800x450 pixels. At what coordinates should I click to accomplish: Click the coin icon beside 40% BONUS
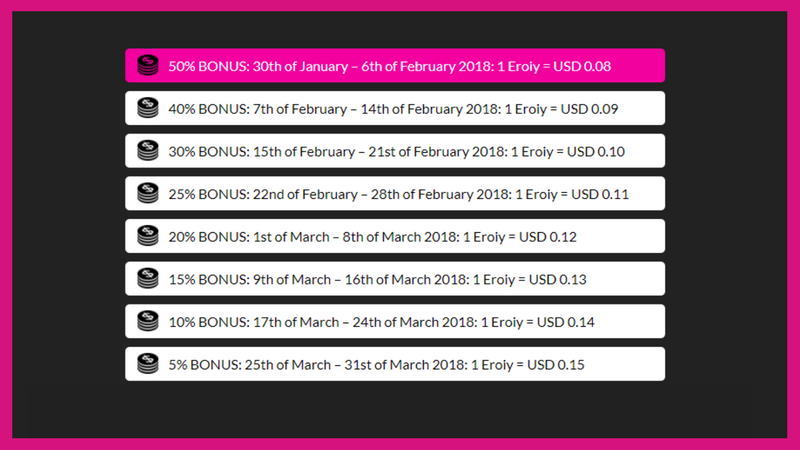tap(148, 108)
